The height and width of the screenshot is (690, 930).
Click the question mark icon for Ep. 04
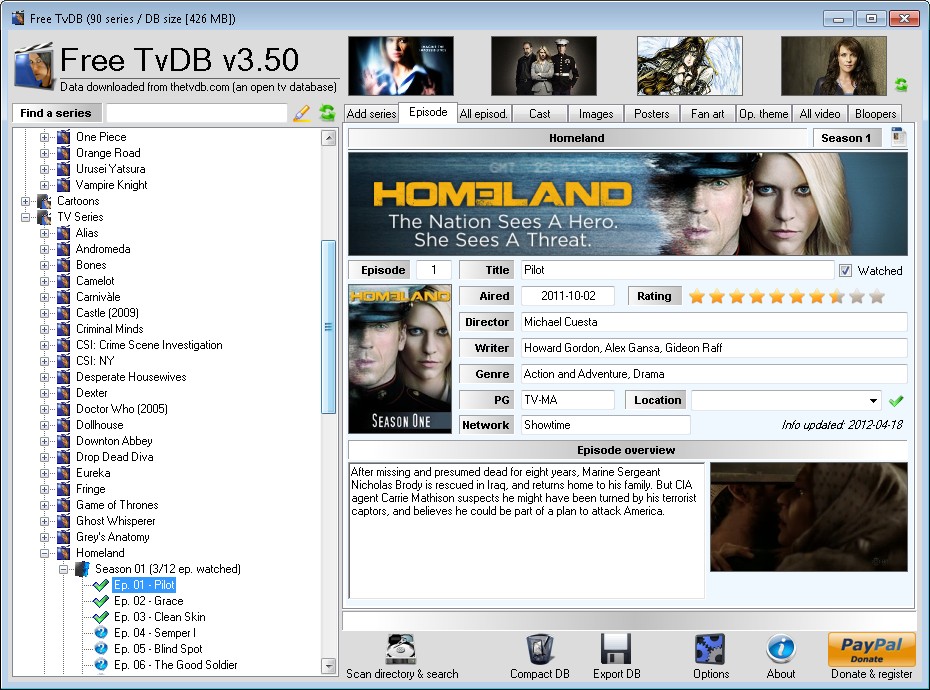(101, 633)
